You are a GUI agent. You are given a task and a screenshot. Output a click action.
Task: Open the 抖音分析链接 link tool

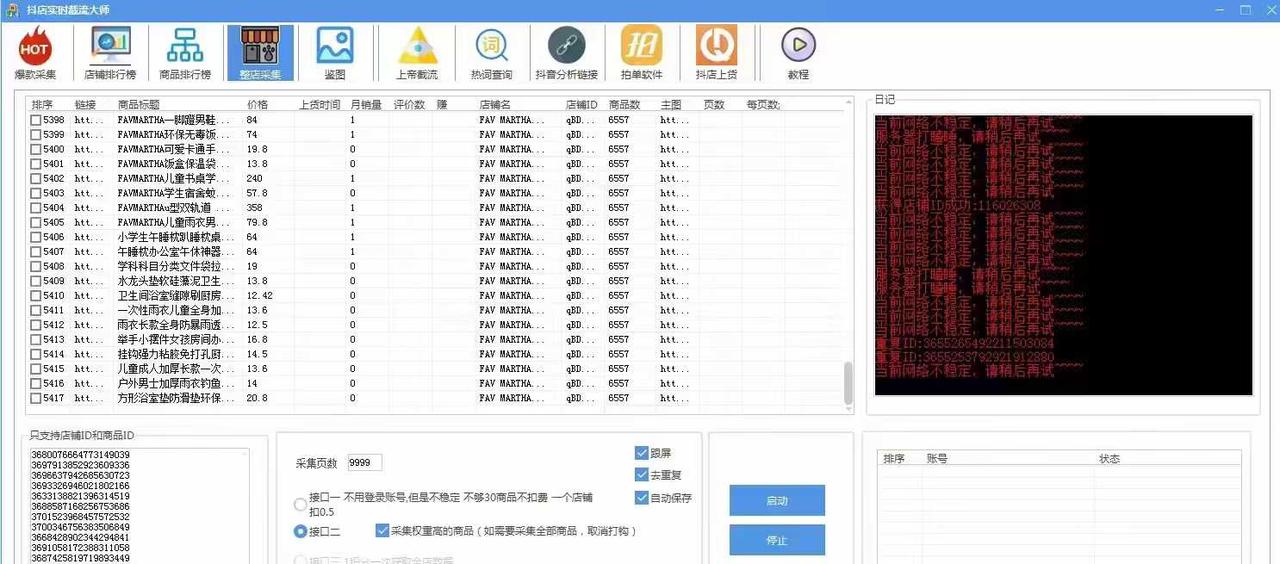point(566,53)
